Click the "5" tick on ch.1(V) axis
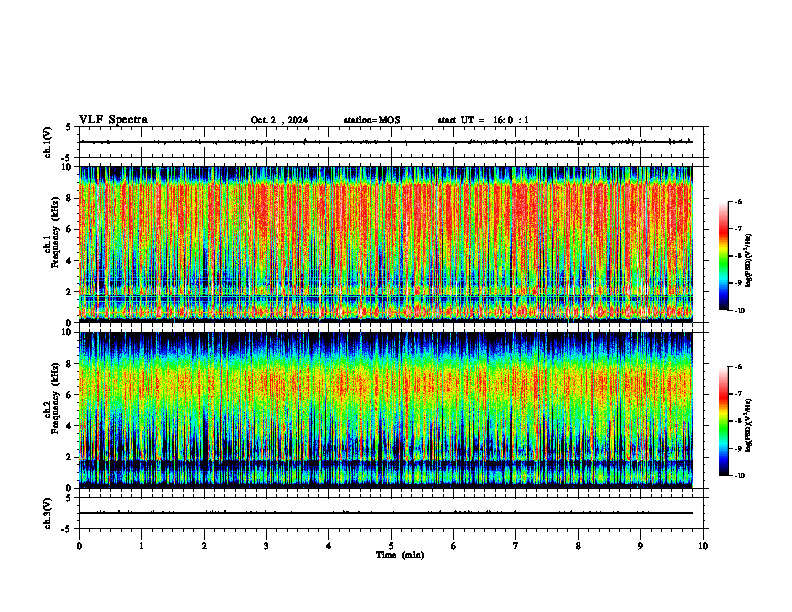Image resolution: width=792 pixels, height=612 pixels. tap(68, 128)
